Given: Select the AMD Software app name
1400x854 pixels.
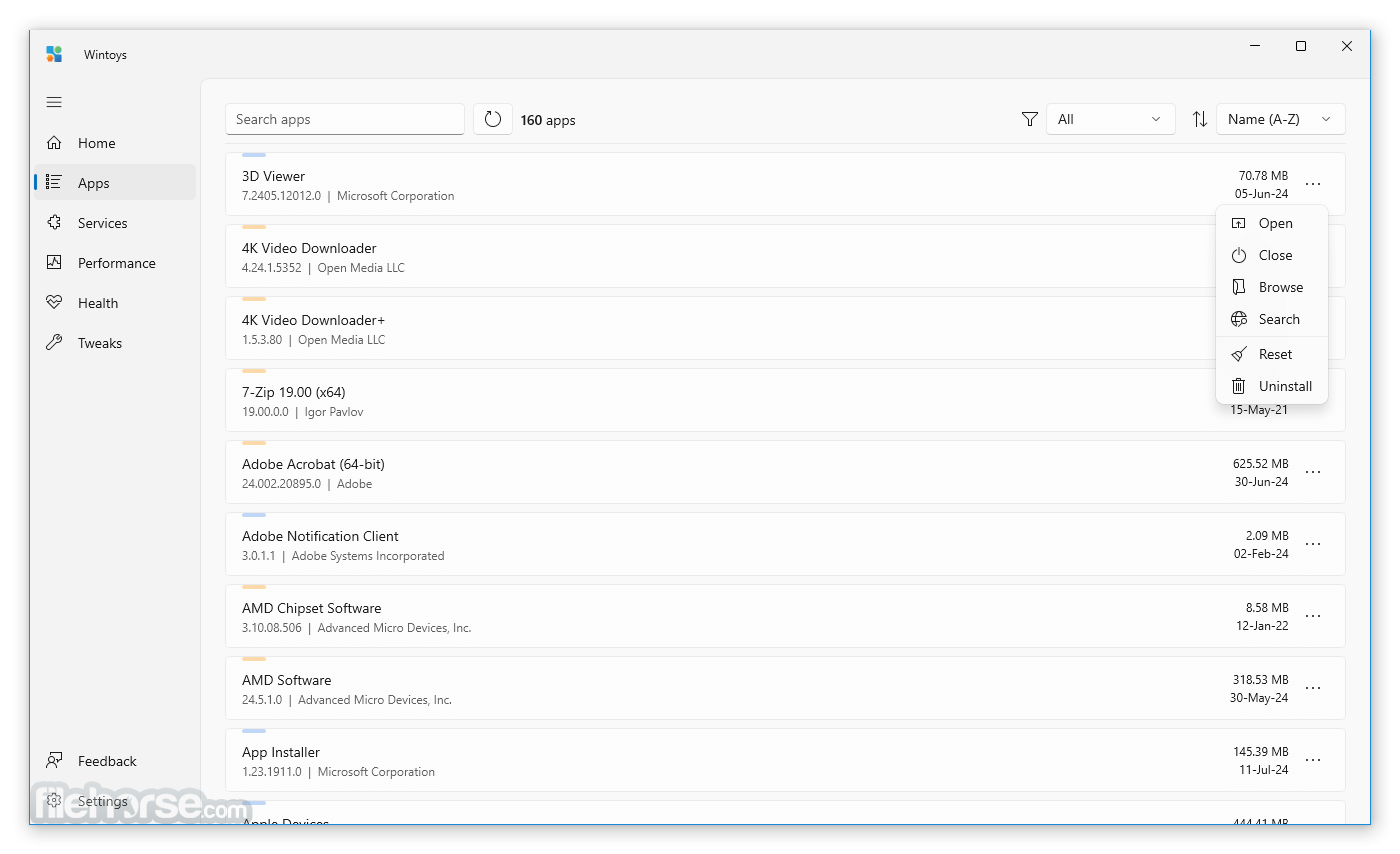Looking at the screenshot, I should click(286, 680).
